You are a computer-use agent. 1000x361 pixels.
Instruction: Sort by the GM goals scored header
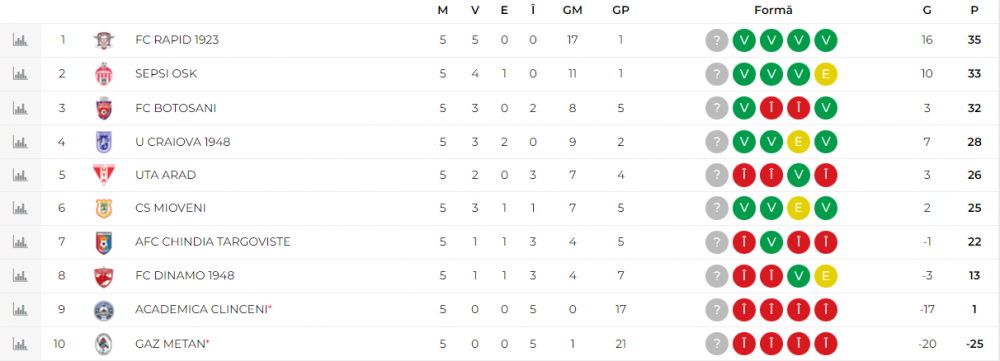(571, 10)
